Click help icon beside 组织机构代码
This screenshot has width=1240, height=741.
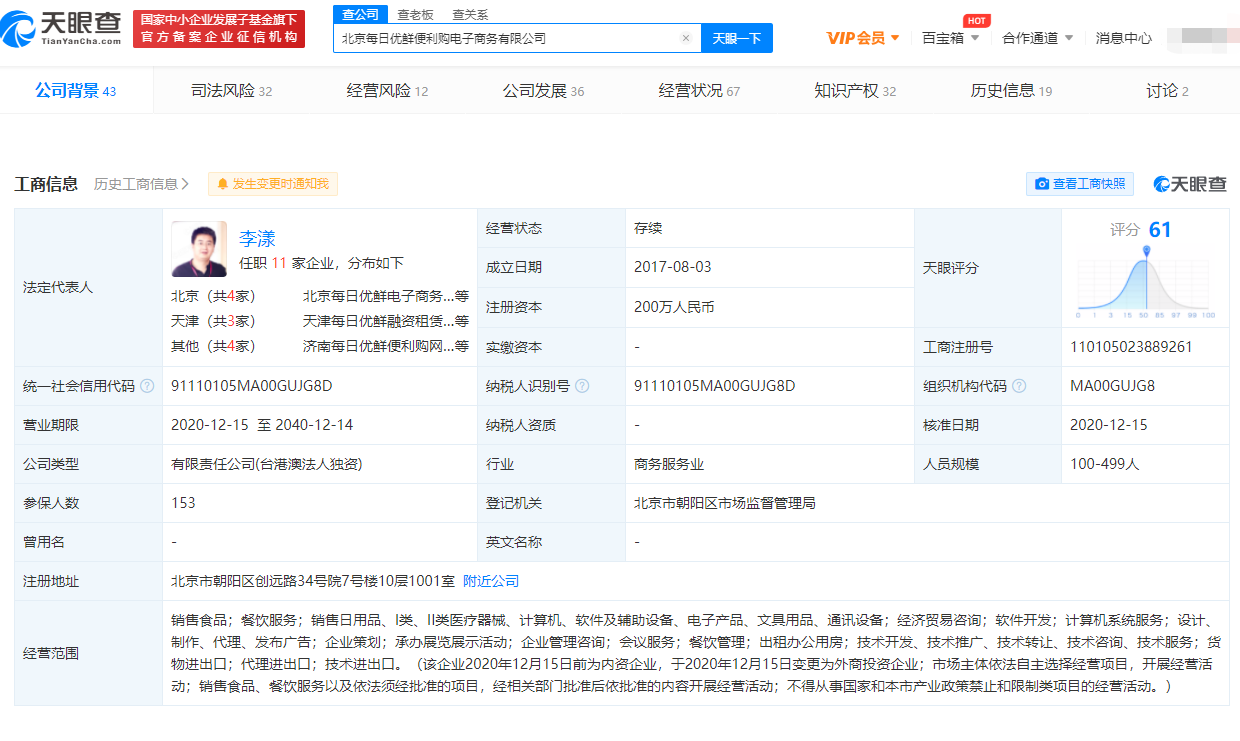click(1018, 386)
